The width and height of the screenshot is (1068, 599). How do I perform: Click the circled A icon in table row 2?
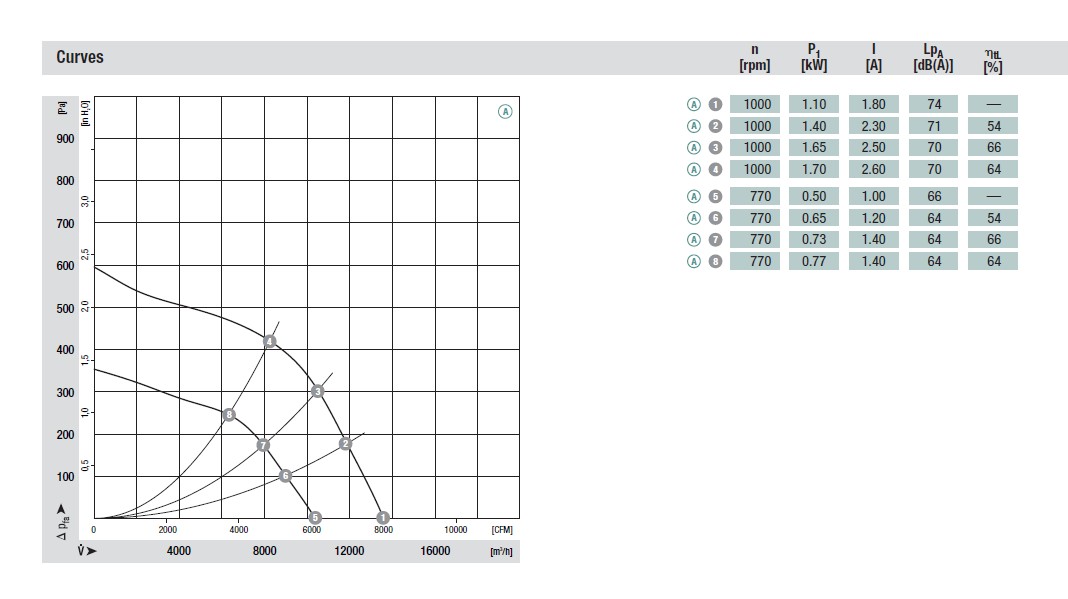tap(693, 126)
